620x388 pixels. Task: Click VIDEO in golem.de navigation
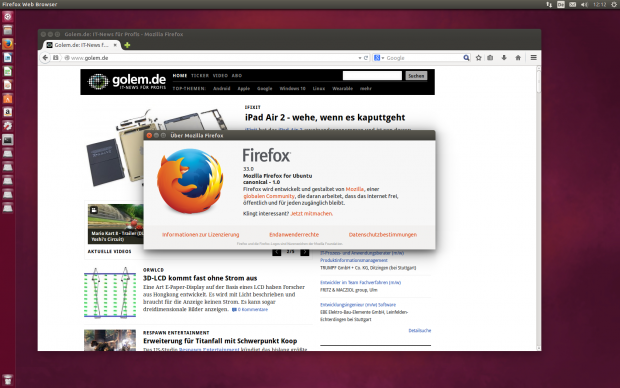pyautogui.click(x=220, y=76)
